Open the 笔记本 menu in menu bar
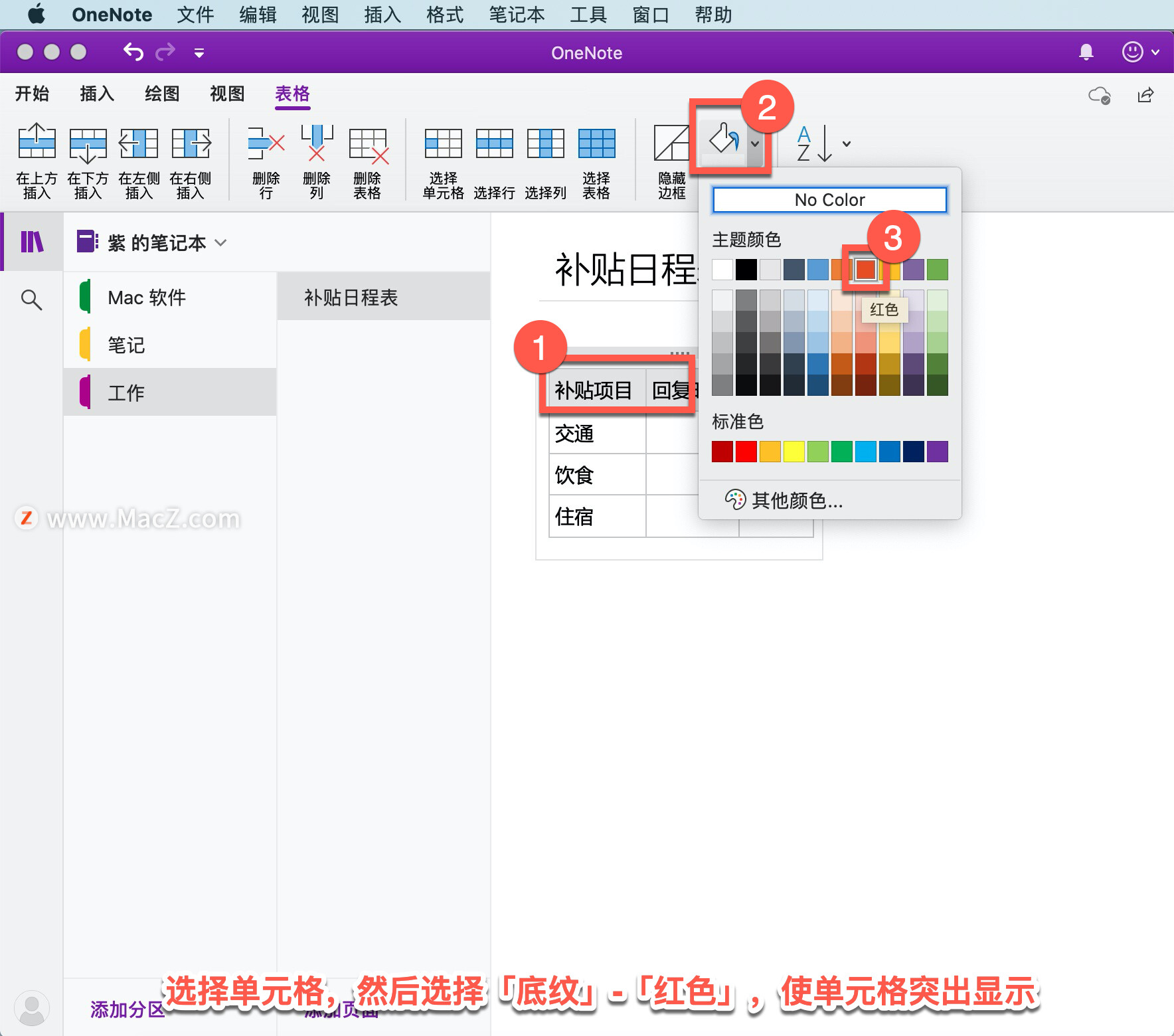1174x1036 pixels. pyautogui.click(x=517, y=15)
